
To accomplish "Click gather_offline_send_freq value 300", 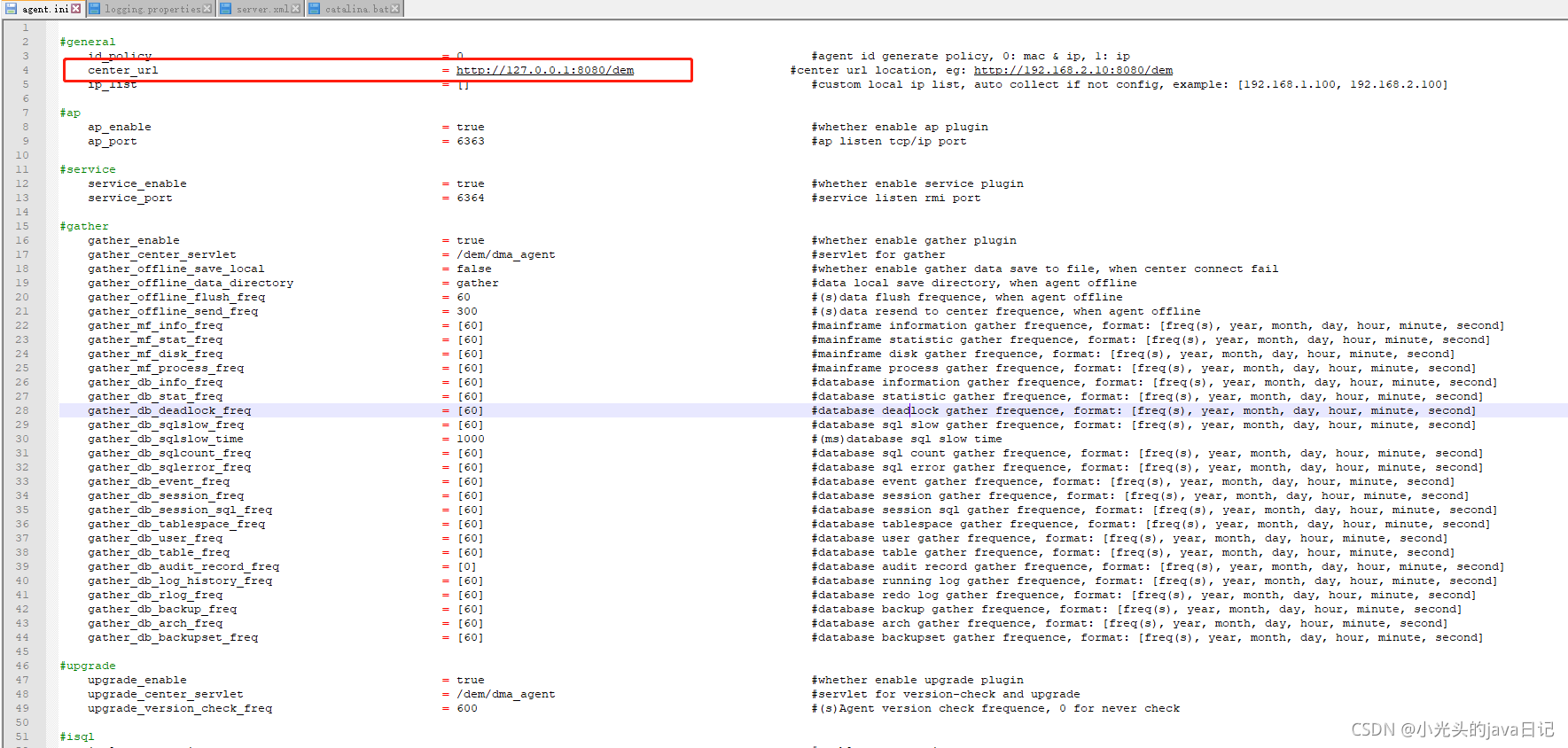I will [467, 311].
